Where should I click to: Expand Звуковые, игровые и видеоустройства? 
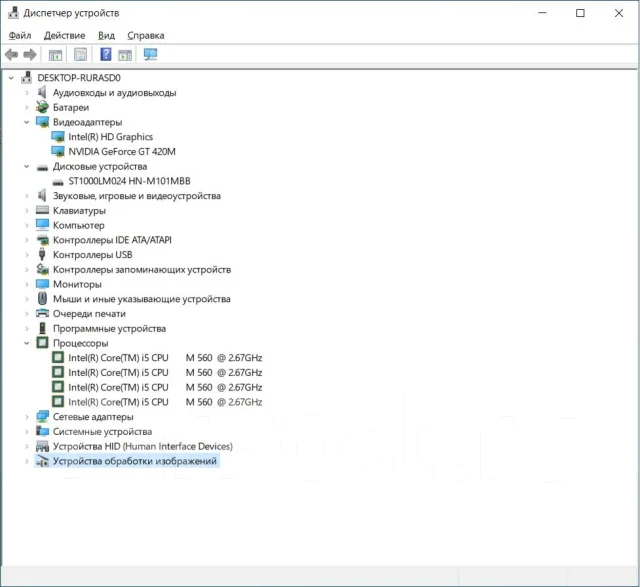click(x=27, y=196)
